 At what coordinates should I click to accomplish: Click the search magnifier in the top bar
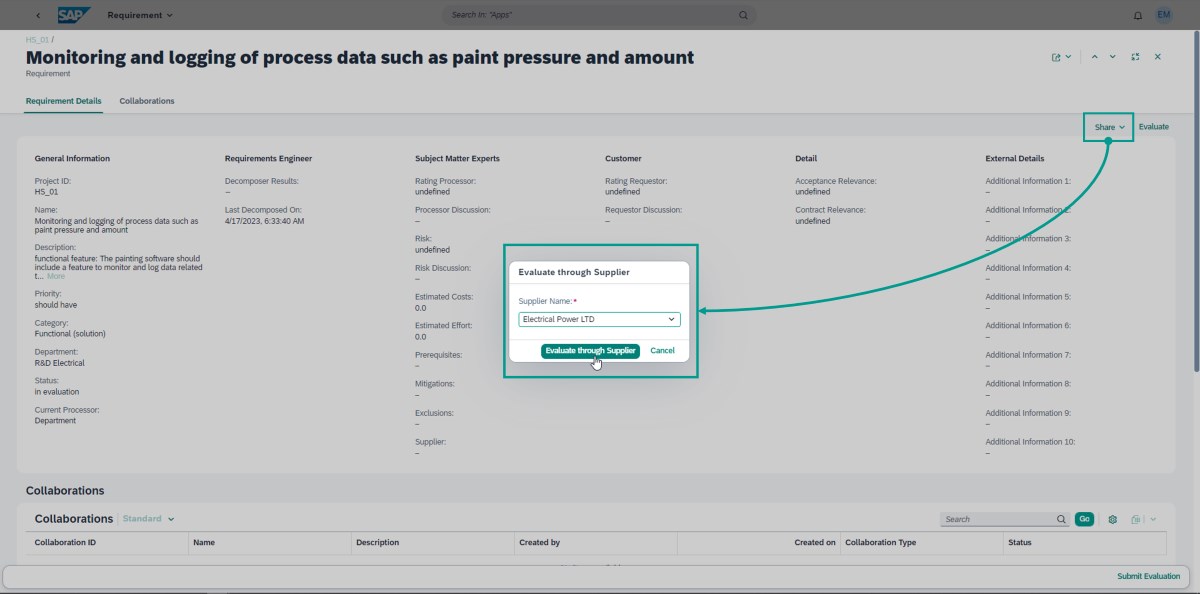pos(743,15)
